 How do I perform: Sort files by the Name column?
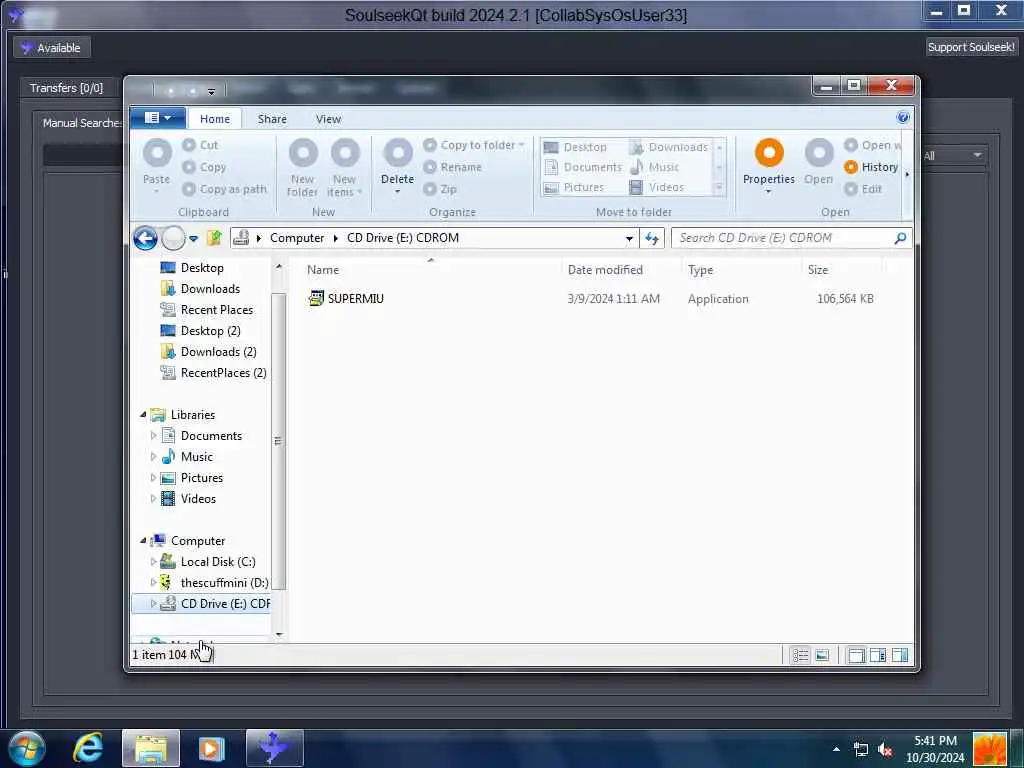(x=430, y=270)
